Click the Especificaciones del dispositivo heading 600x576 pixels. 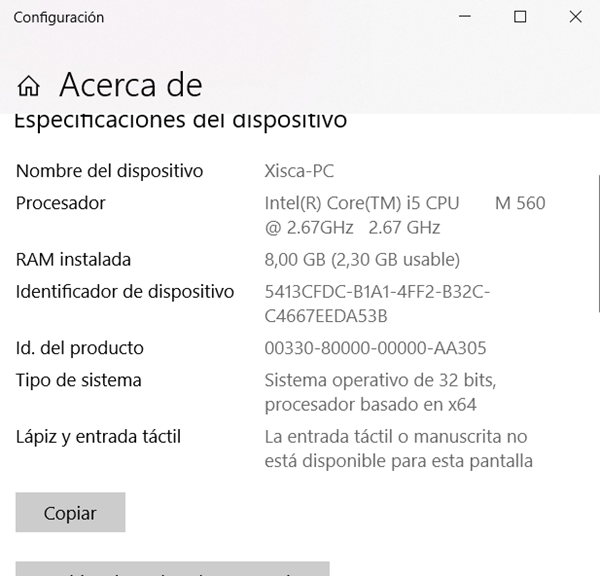pyautogui.click(x=180, y=121)
